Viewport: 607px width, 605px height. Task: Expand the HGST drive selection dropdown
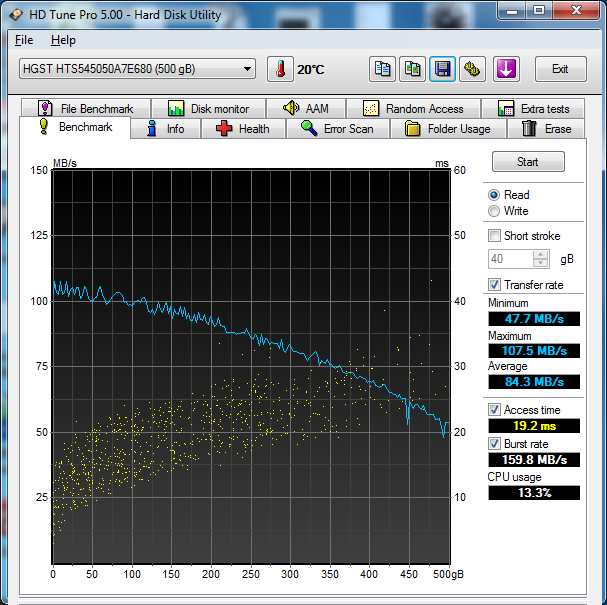(x=247, y=69)
